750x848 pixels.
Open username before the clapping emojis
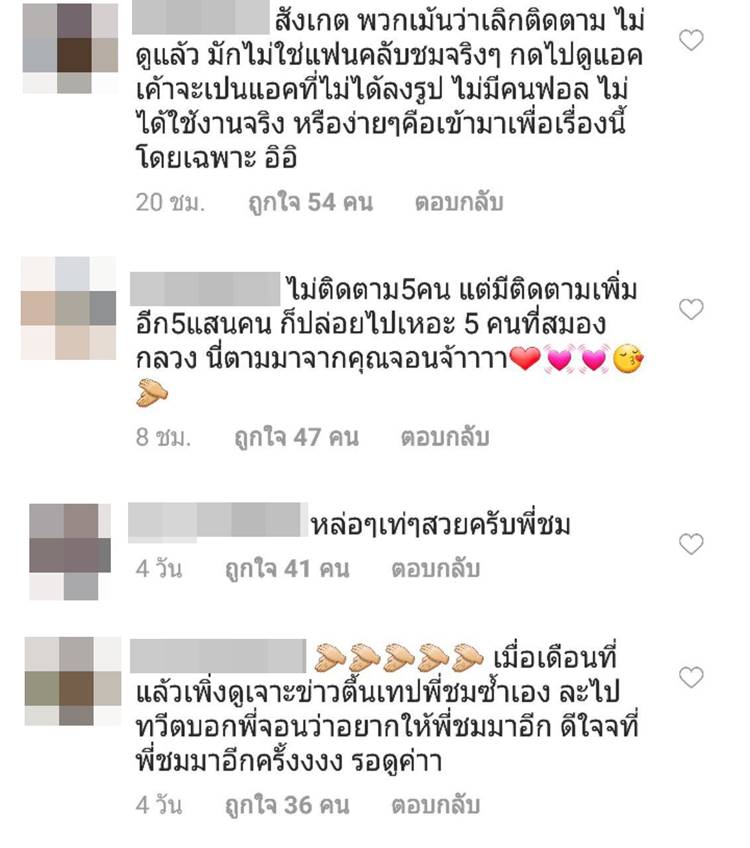click(218, 656)
